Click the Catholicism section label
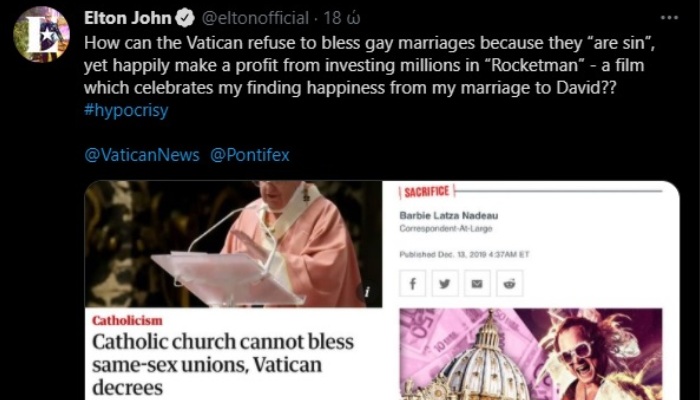Image resolution: width=700 pixels, height=400 pixels. [x=127, y=321]
